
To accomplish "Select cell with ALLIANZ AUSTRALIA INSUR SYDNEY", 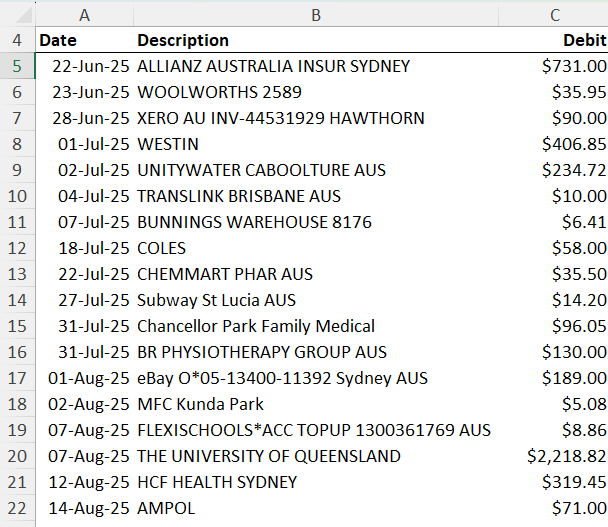I will 316,66.
